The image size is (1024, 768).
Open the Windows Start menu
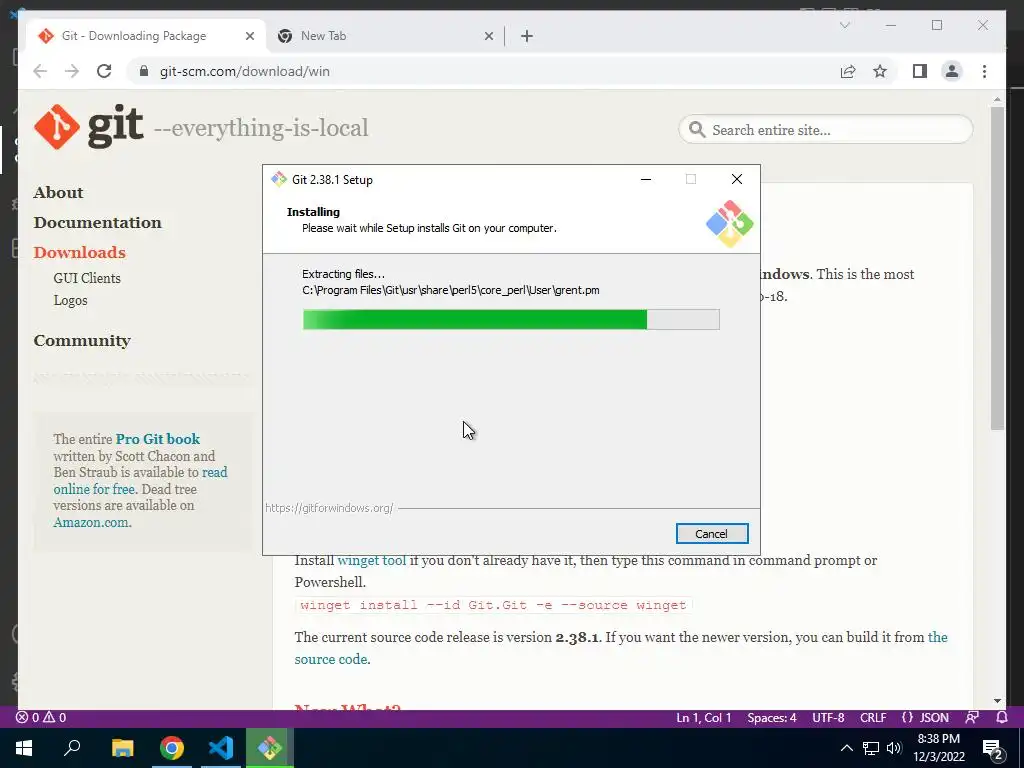pyautogui.click(x=24, y=748)
